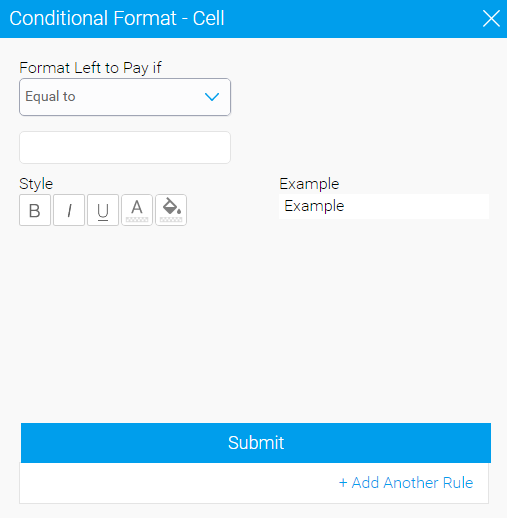Click the Example heading label

click(x=309, y=184)
